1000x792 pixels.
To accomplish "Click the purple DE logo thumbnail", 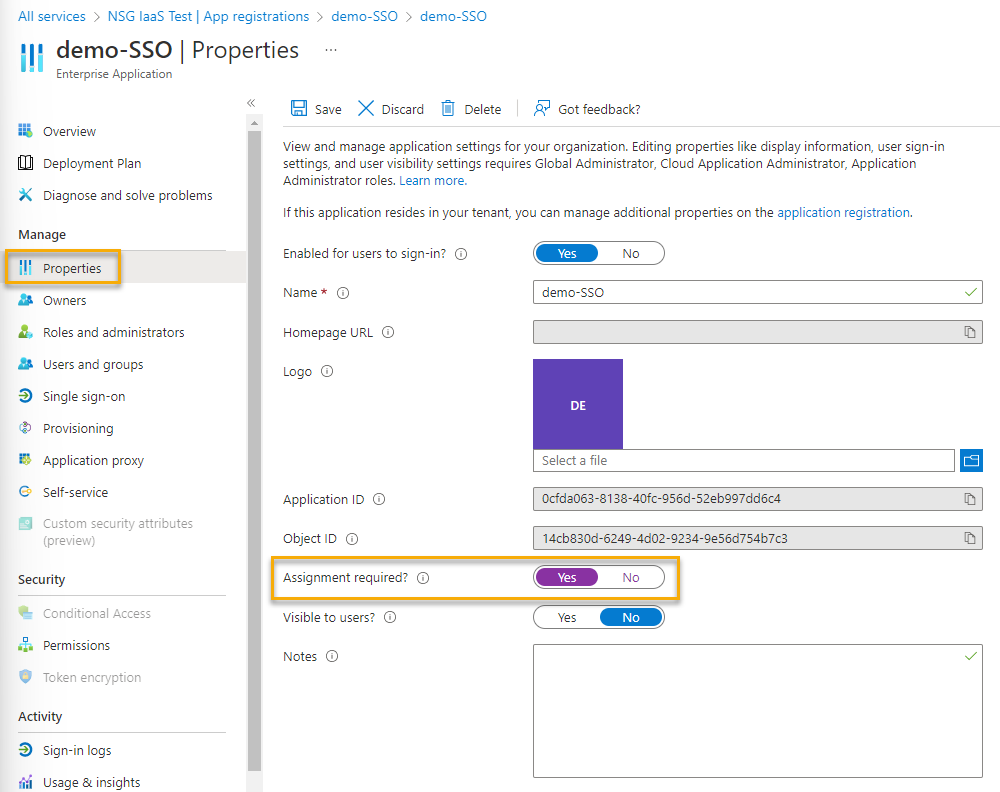I will [x=578, y=404].
